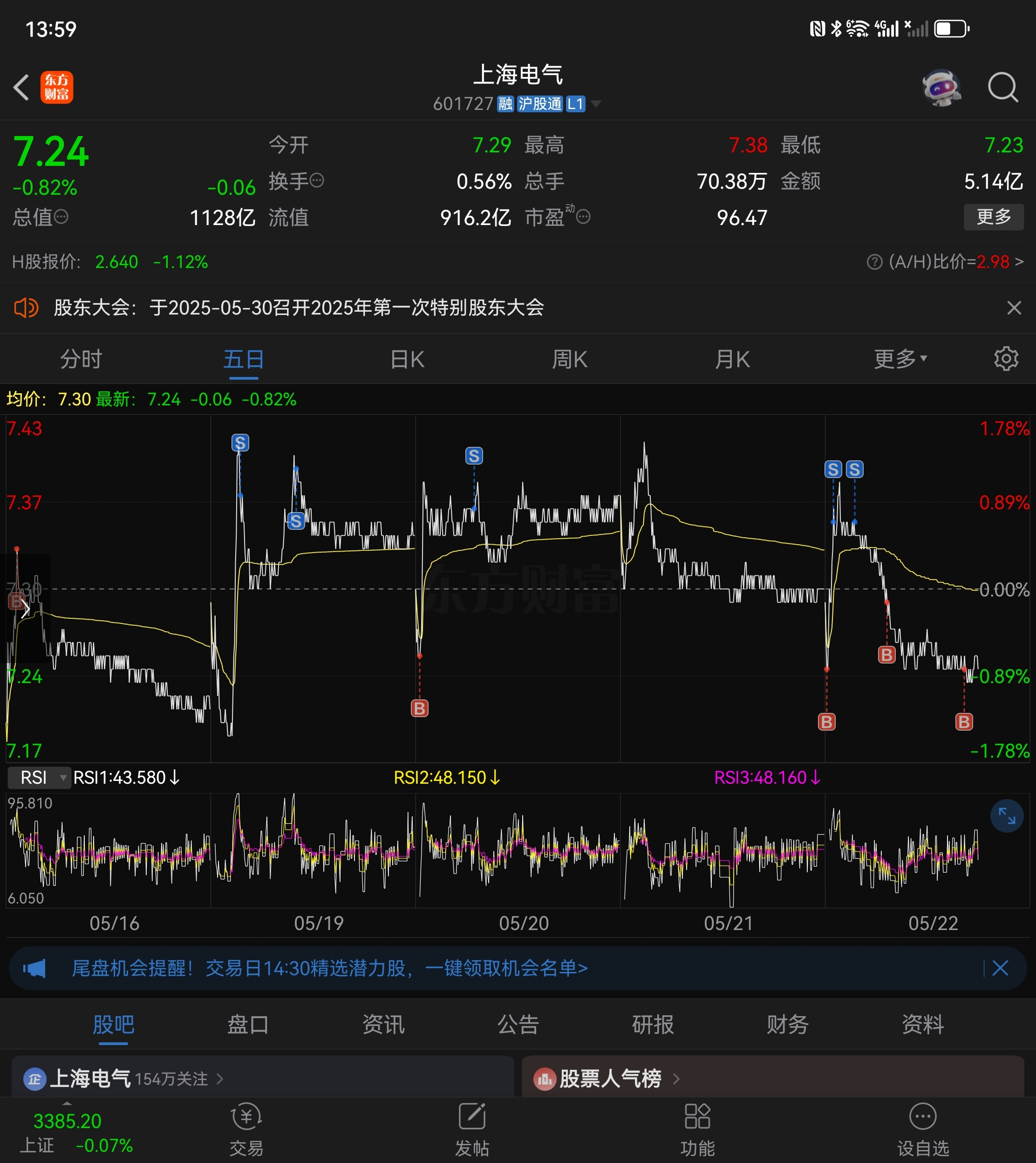Close the 尾盘机会提醒 banner
Viewport: 1036px width, 1163px height.
[1000, 968]
